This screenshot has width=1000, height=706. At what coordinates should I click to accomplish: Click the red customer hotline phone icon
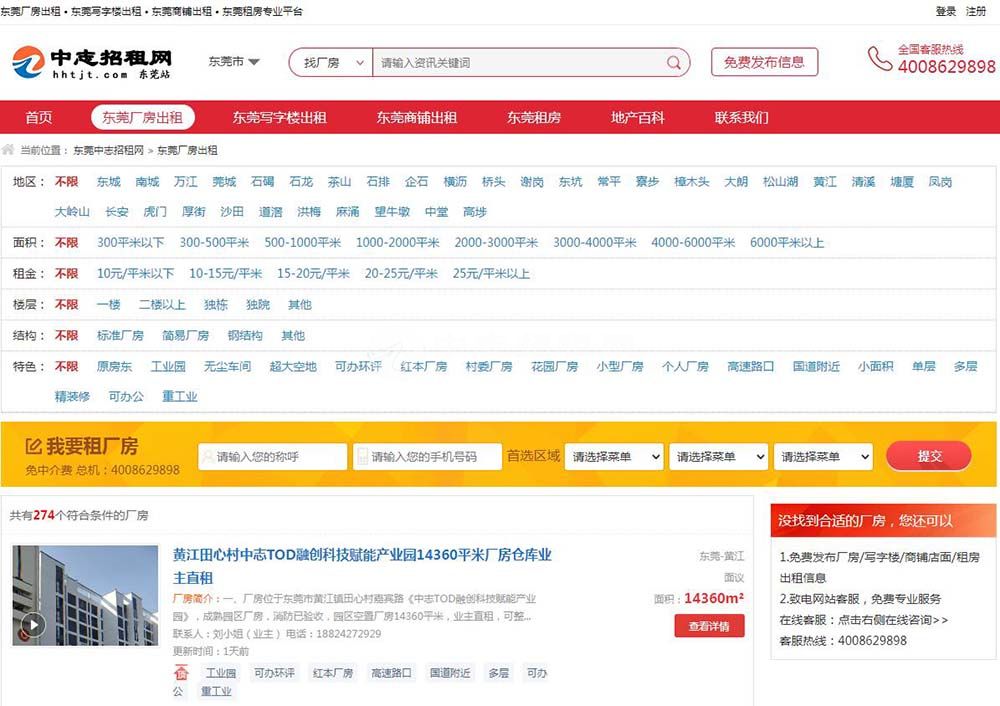[879, 62]
